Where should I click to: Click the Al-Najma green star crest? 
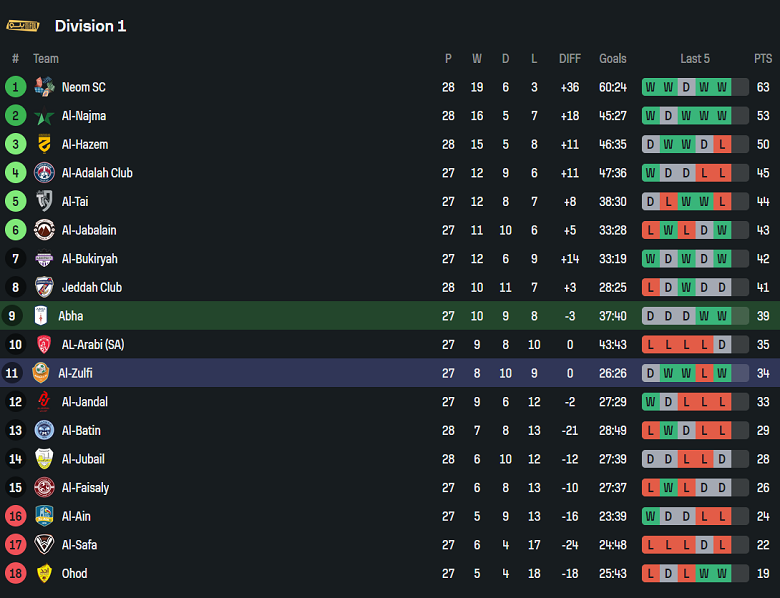[44, 116]
